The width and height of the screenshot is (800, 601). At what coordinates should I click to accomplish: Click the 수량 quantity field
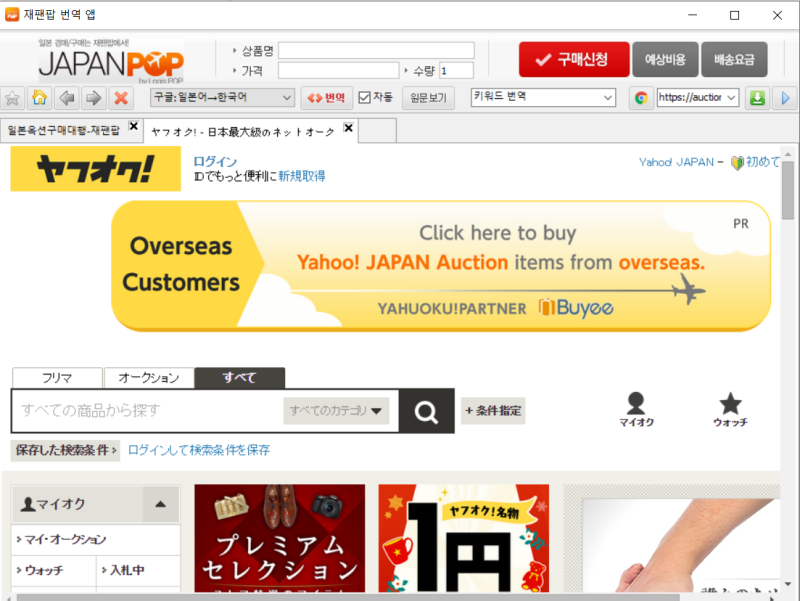(457, 70)
